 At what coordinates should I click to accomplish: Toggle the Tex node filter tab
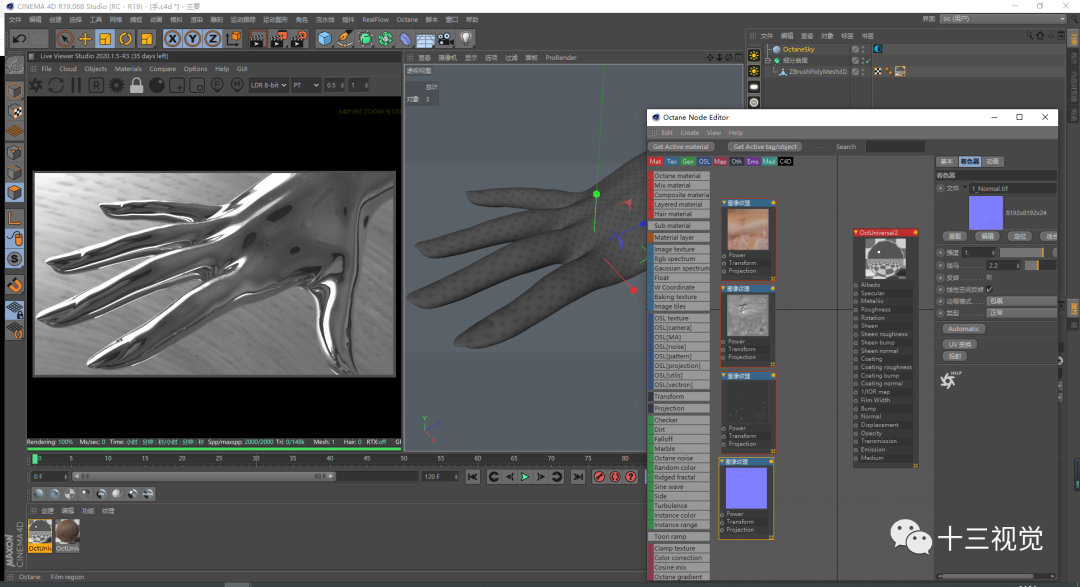[x=672, y=161]
